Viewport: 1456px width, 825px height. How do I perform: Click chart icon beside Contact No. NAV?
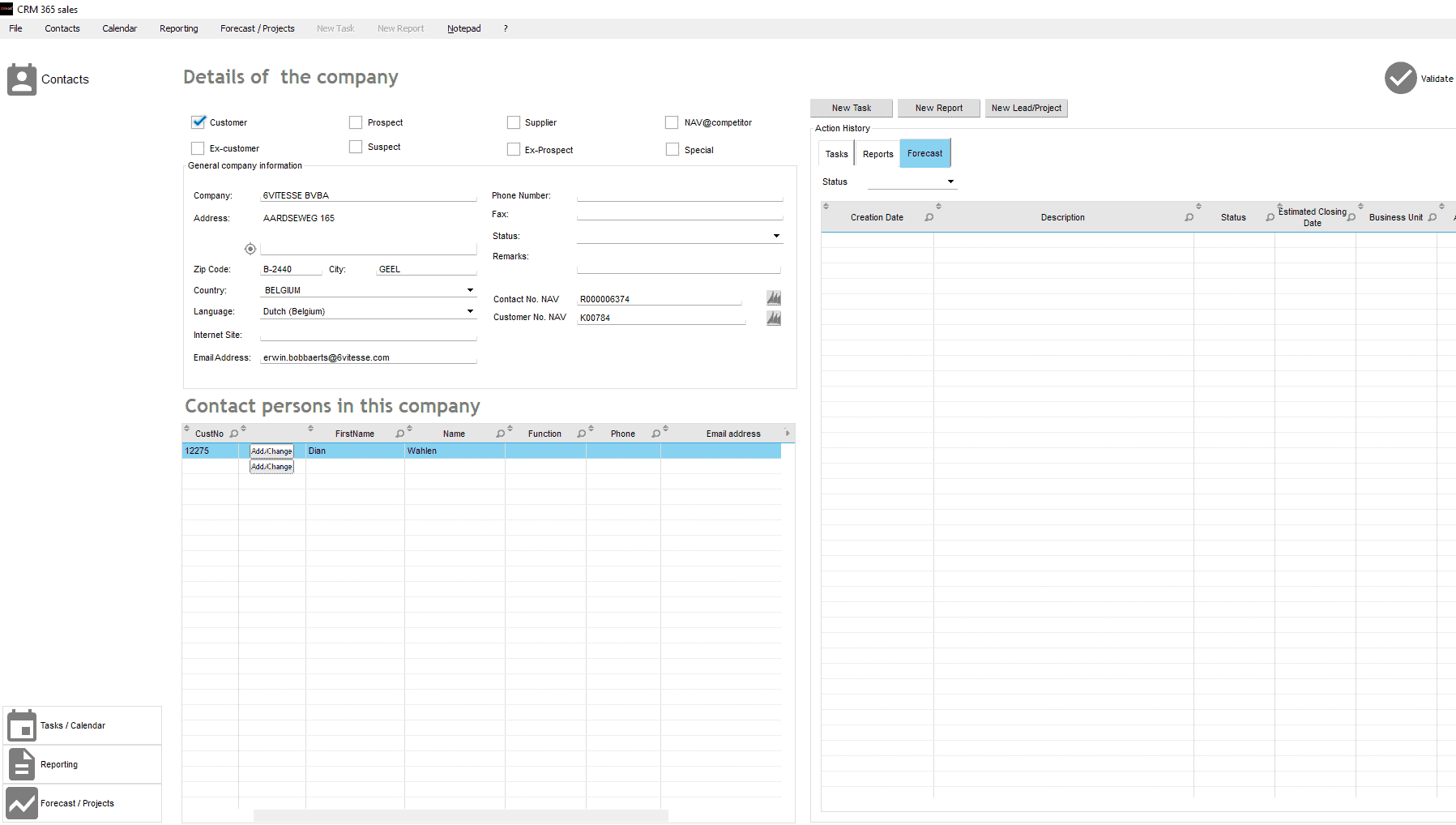point(774,298)
